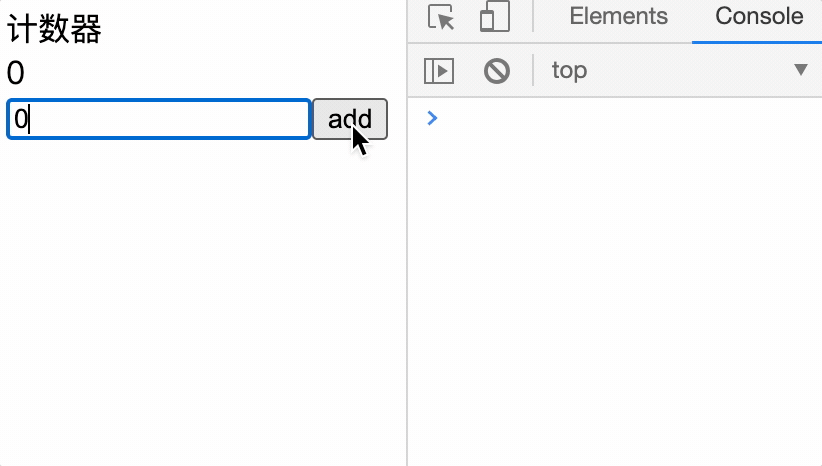Toggle the device toolbar icon

494,17
